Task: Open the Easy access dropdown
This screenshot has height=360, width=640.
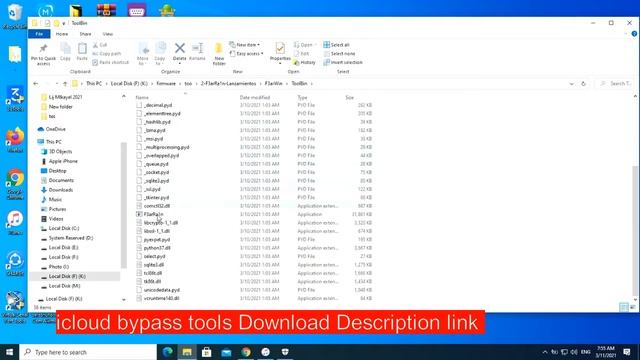Action: pyautogui.click(x=247, y=53)
